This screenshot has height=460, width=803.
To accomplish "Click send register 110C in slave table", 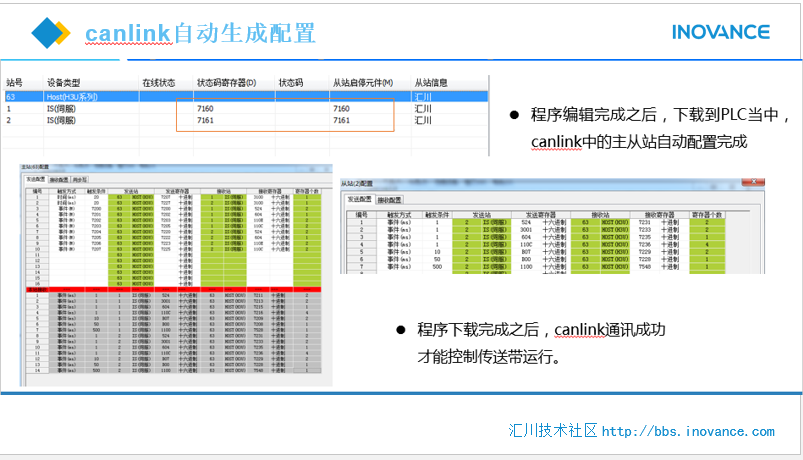I will coord(526,244).
